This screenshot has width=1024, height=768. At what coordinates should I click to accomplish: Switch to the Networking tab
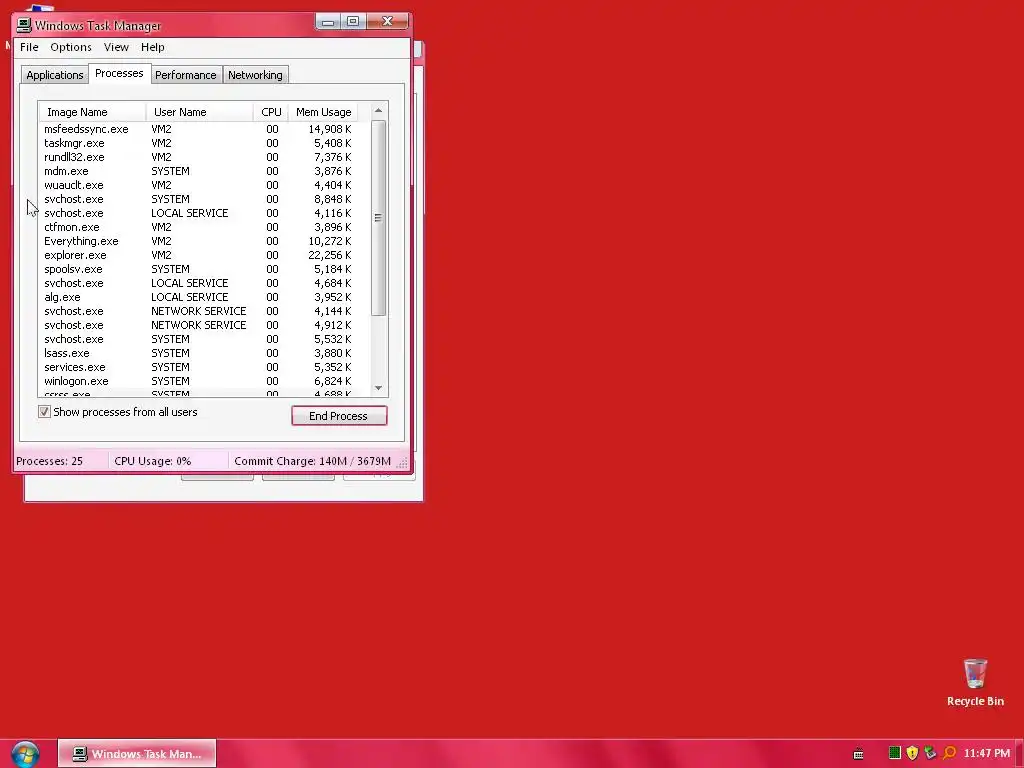coord(255,75)
